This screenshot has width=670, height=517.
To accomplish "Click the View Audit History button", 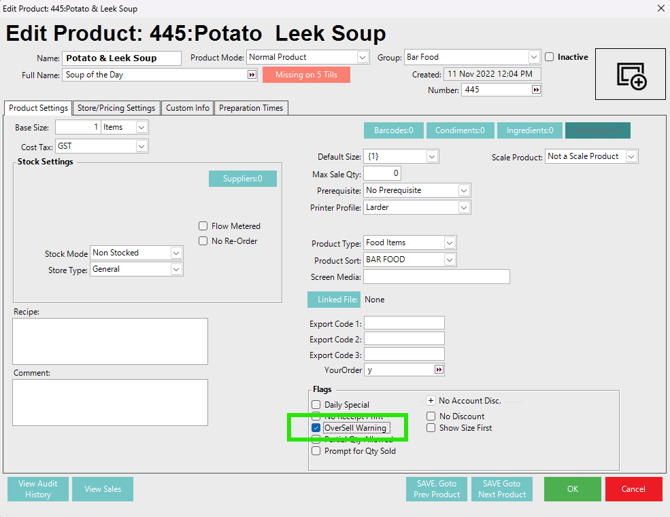I will coord(38,489).
